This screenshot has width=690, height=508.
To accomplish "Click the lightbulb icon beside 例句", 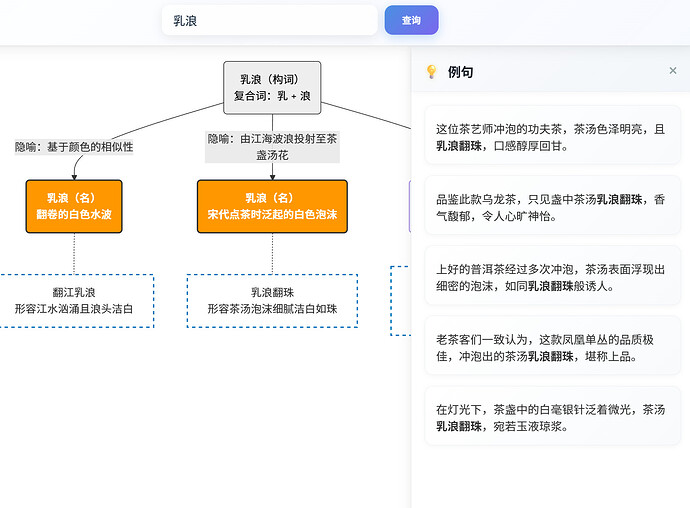I will (x=432, y=72).
